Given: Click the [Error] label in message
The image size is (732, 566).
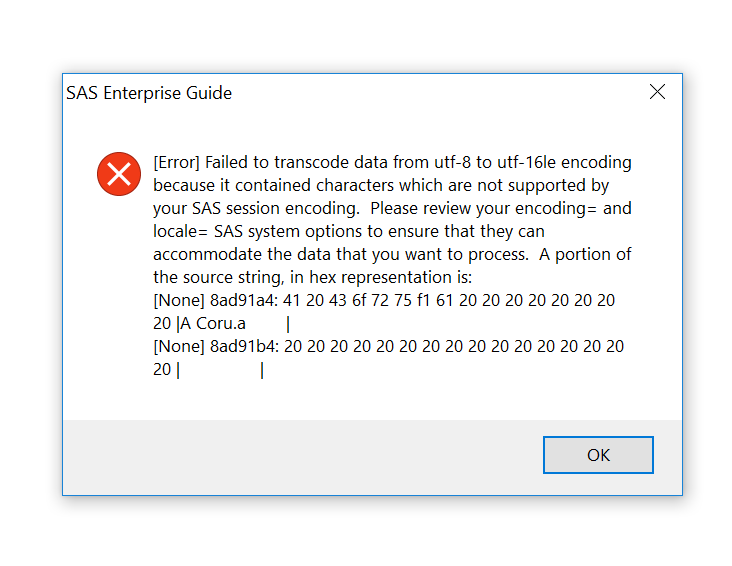Looking at the screenshot, I should pos(176,163).
